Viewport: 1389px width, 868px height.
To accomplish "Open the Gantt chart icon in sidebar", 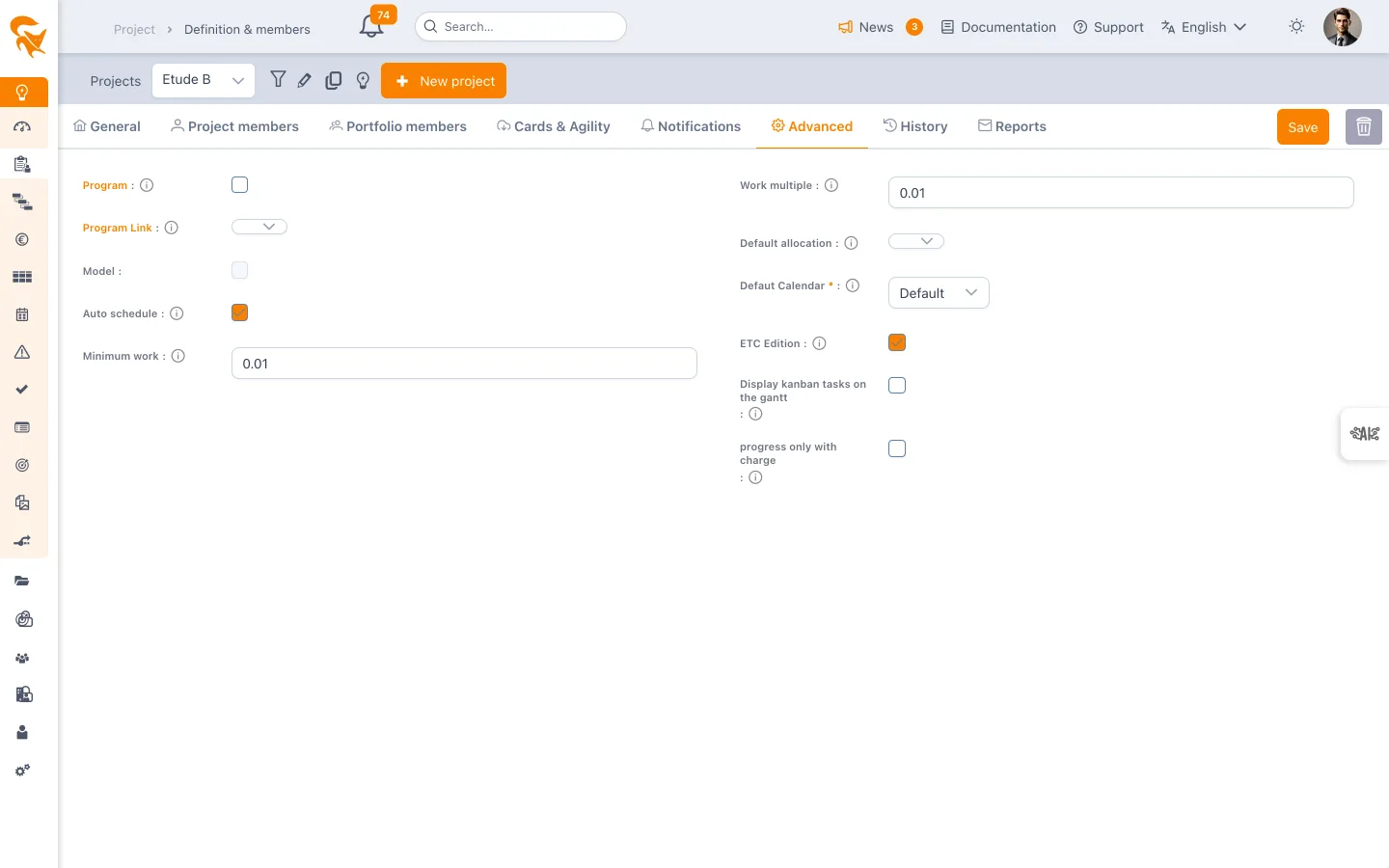I will [x=22, y=202].
